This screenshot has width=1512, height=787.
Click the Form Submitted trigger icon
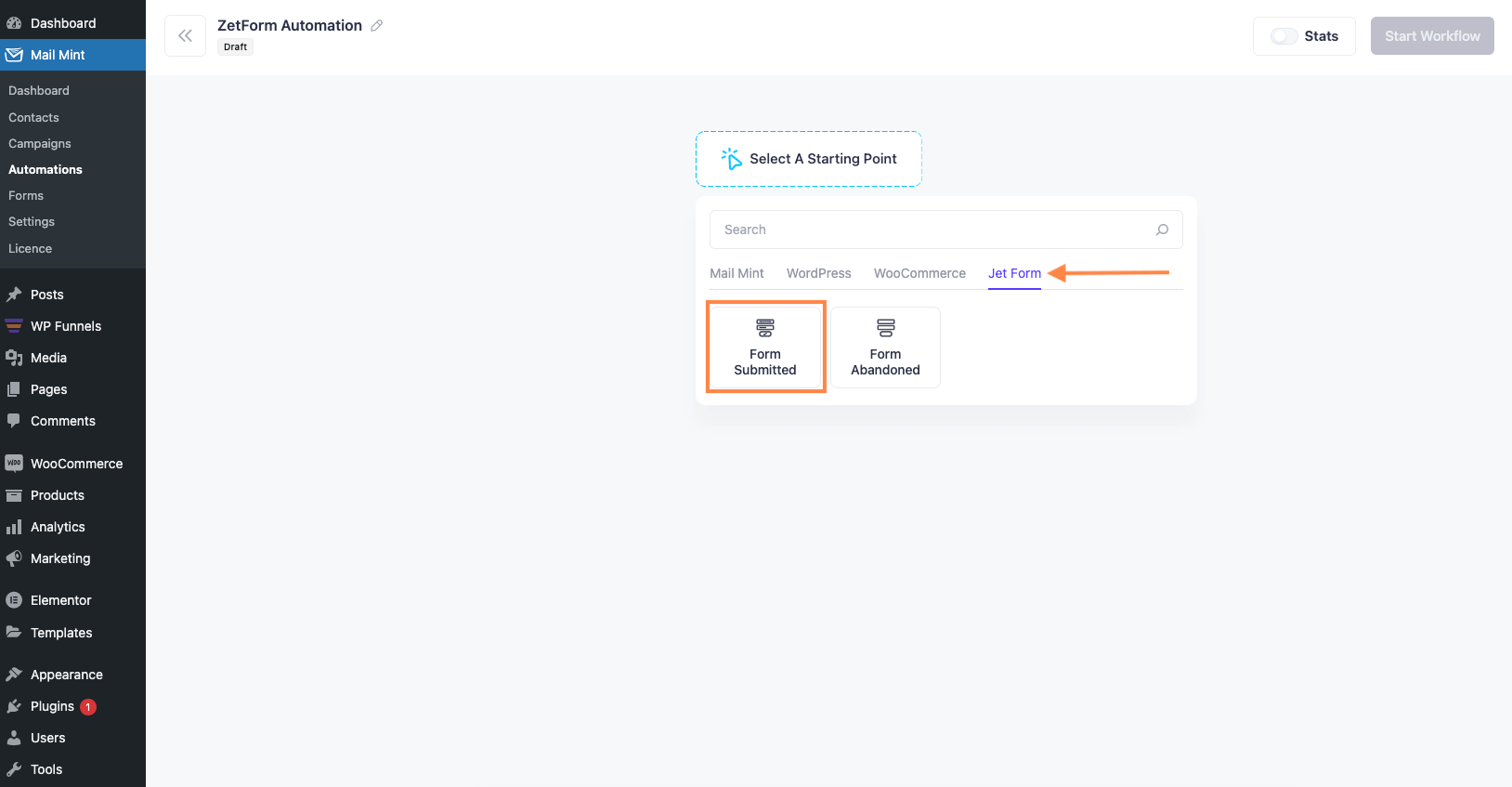(765, 328)
